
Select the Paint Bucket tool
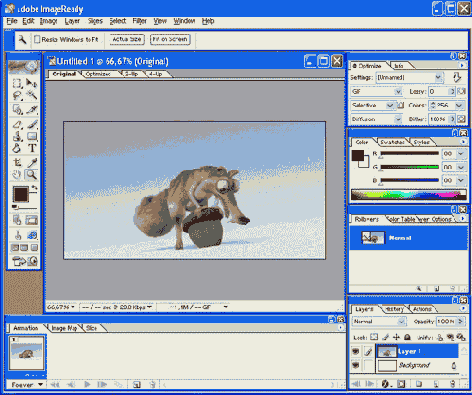(17, 148)
